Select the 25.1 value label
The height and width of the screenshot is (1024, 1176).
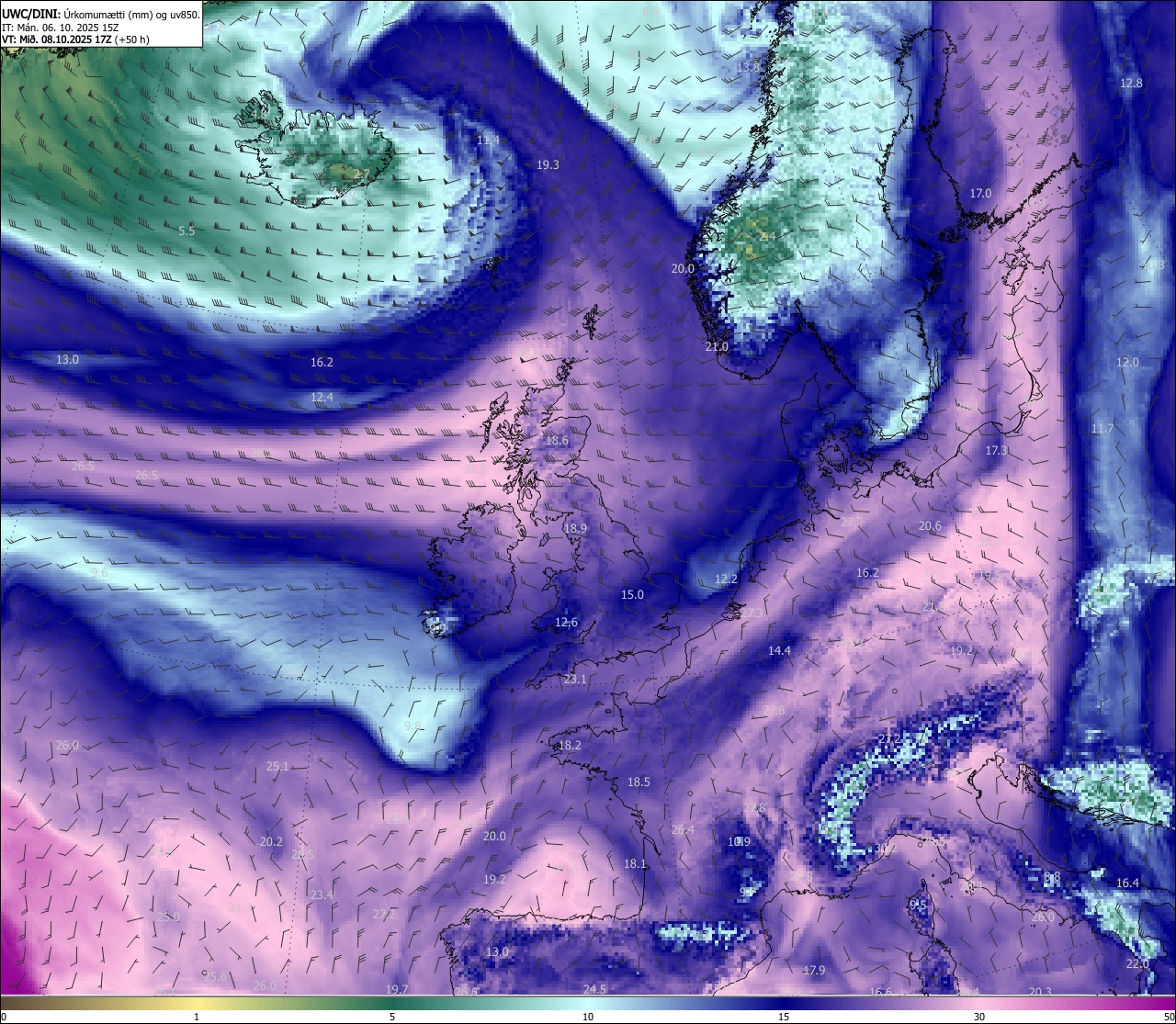(277, 766)
